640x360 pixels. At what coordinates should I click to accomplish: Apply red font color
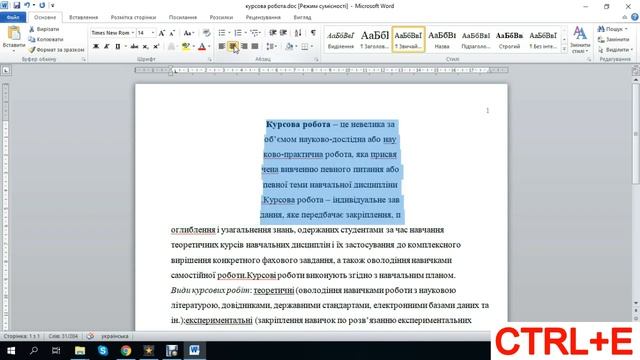click(202, 47)
